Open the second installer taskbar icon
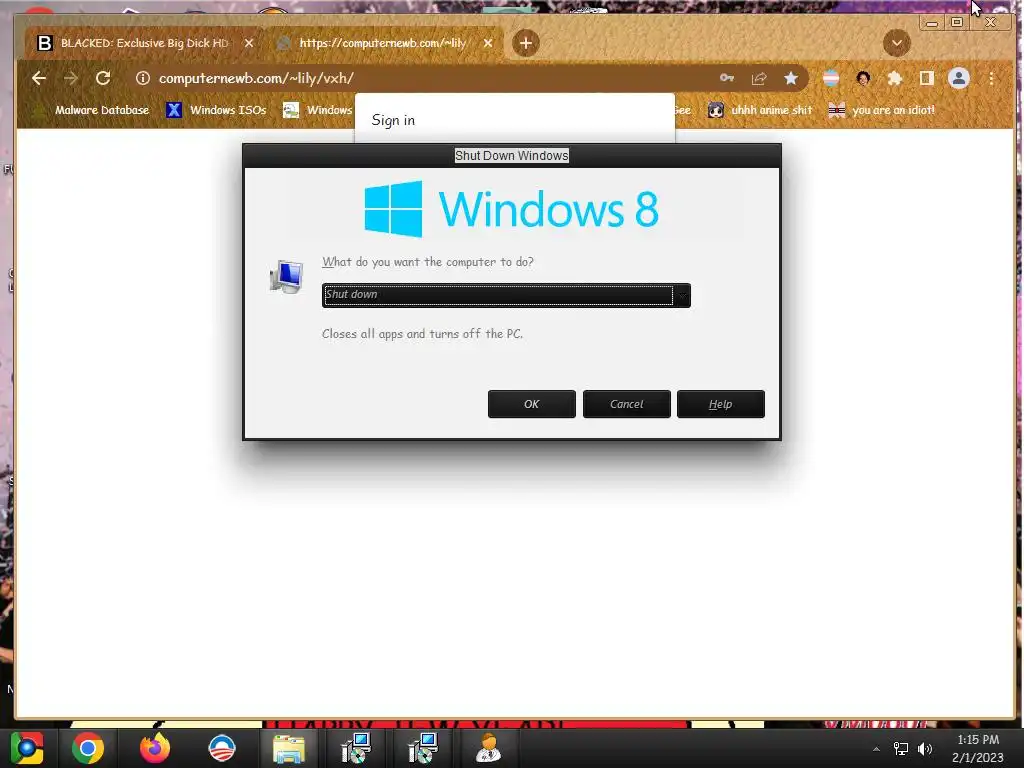Viewport: 1024px width, 768px height. point(423,748)
